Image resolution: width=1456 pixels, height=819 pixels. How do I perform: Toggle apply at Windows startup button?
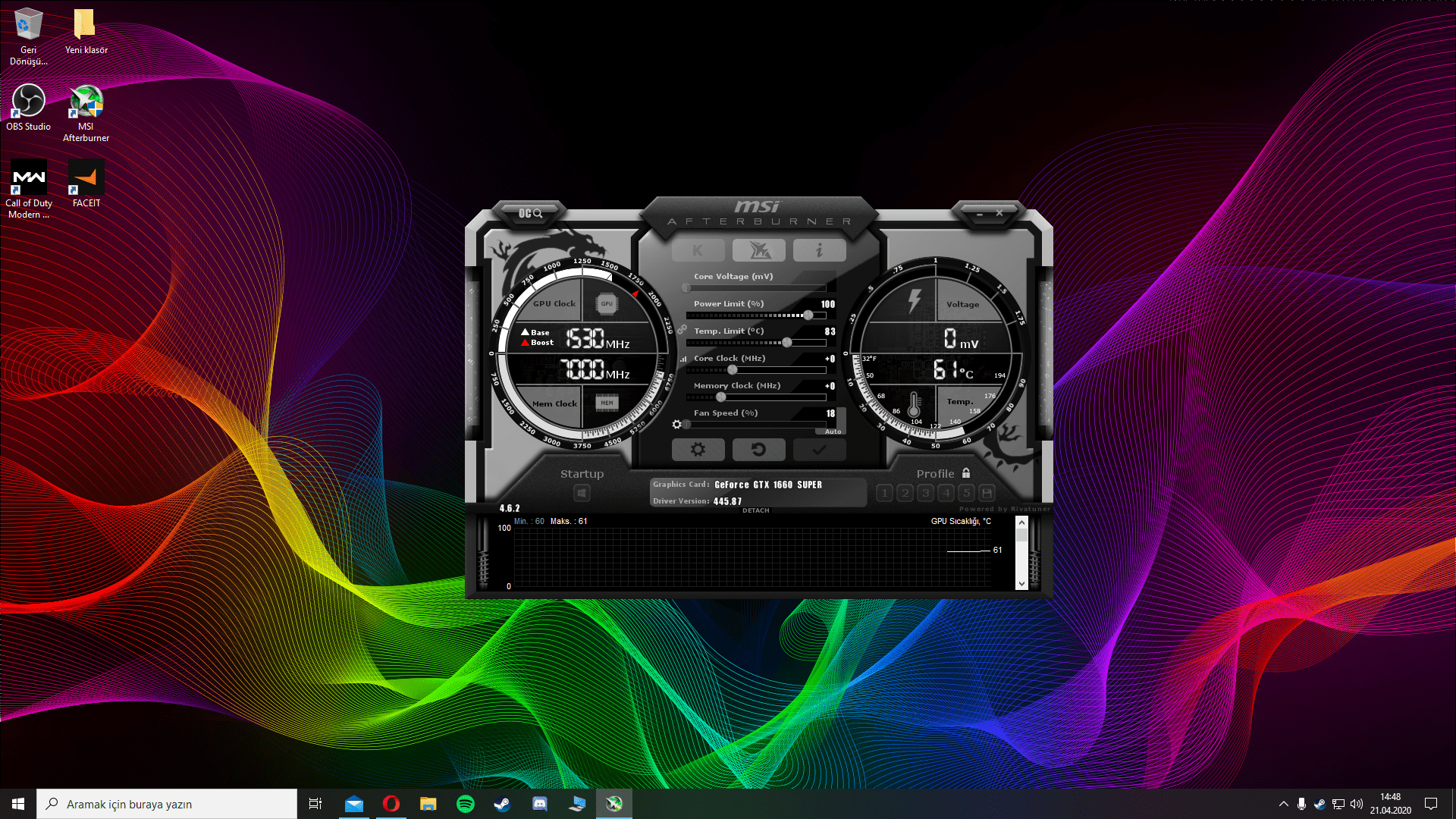(582, 493)
